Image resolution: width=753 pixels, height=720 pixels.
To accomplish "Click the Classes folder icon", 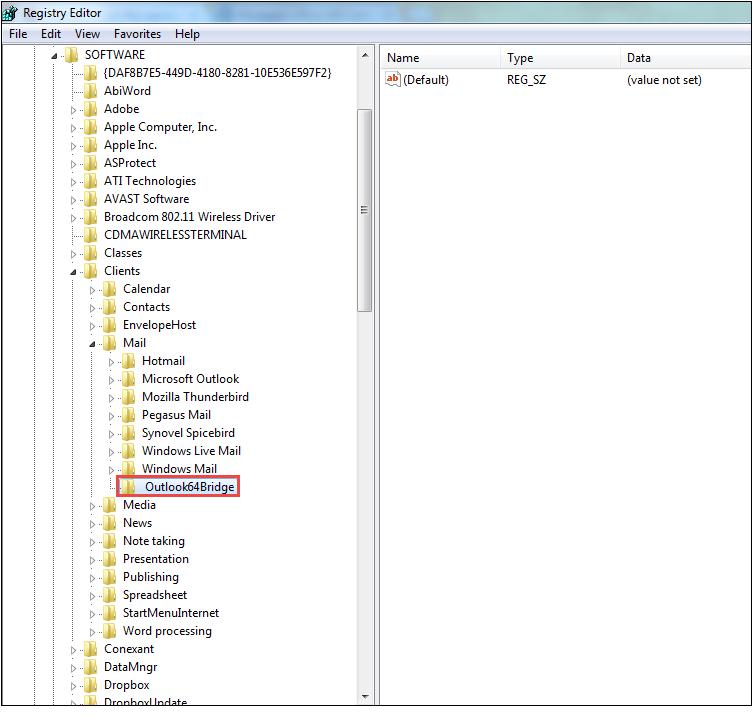I will tap(90, 253).
